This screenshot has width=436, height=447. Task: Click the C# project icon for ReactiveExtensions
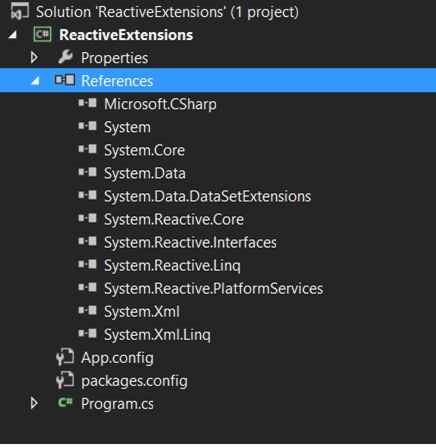(x=42, y=34)
